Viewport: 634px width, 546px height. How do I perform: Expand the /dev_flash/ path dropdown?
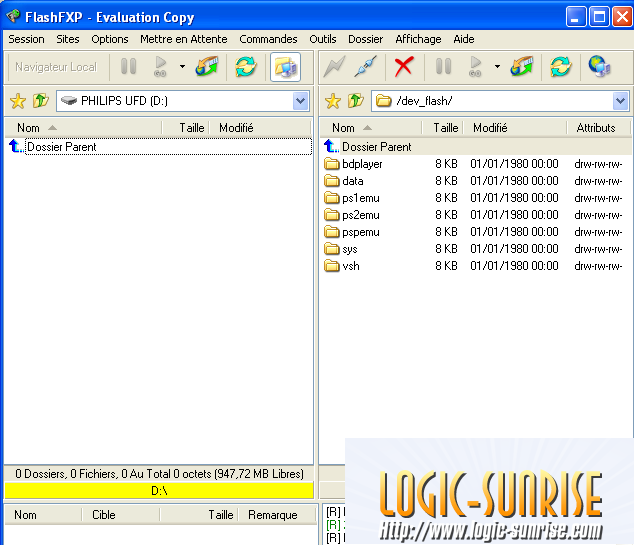tap(621, 101)
